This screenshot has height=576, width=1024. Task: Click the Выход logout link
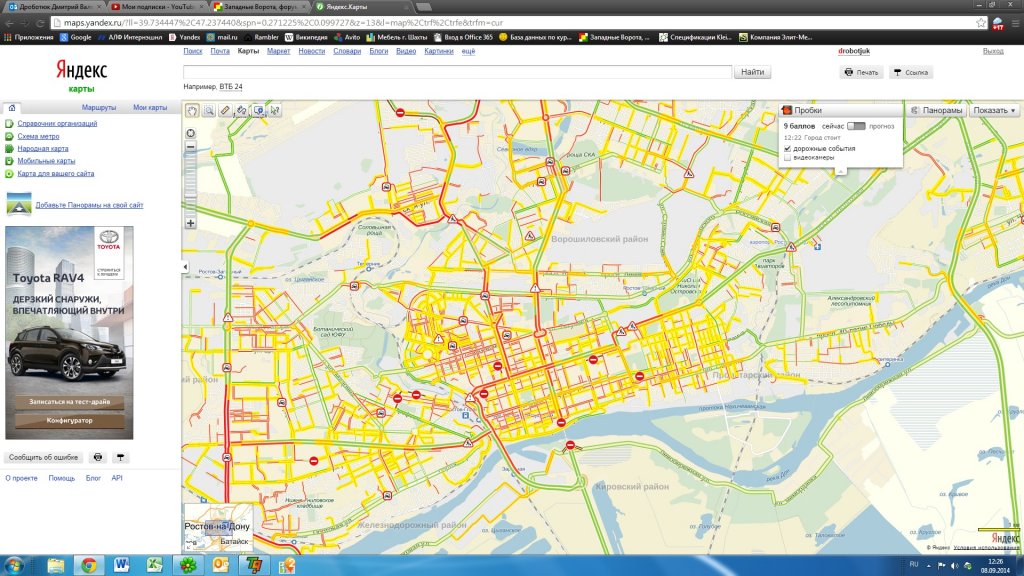[993, 51]
